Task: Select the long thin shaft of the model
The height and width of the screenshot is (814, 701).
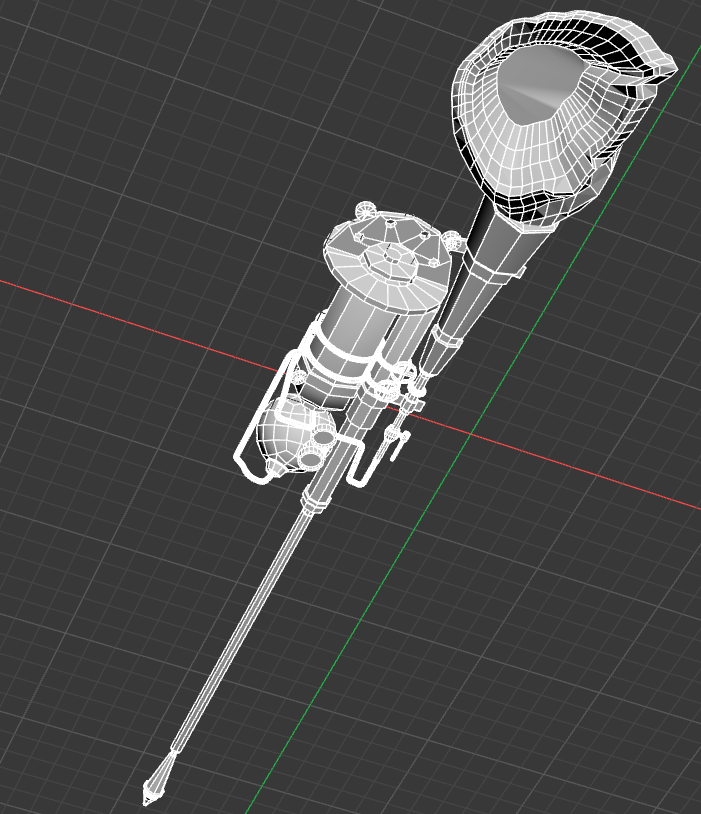Action: 240,631
